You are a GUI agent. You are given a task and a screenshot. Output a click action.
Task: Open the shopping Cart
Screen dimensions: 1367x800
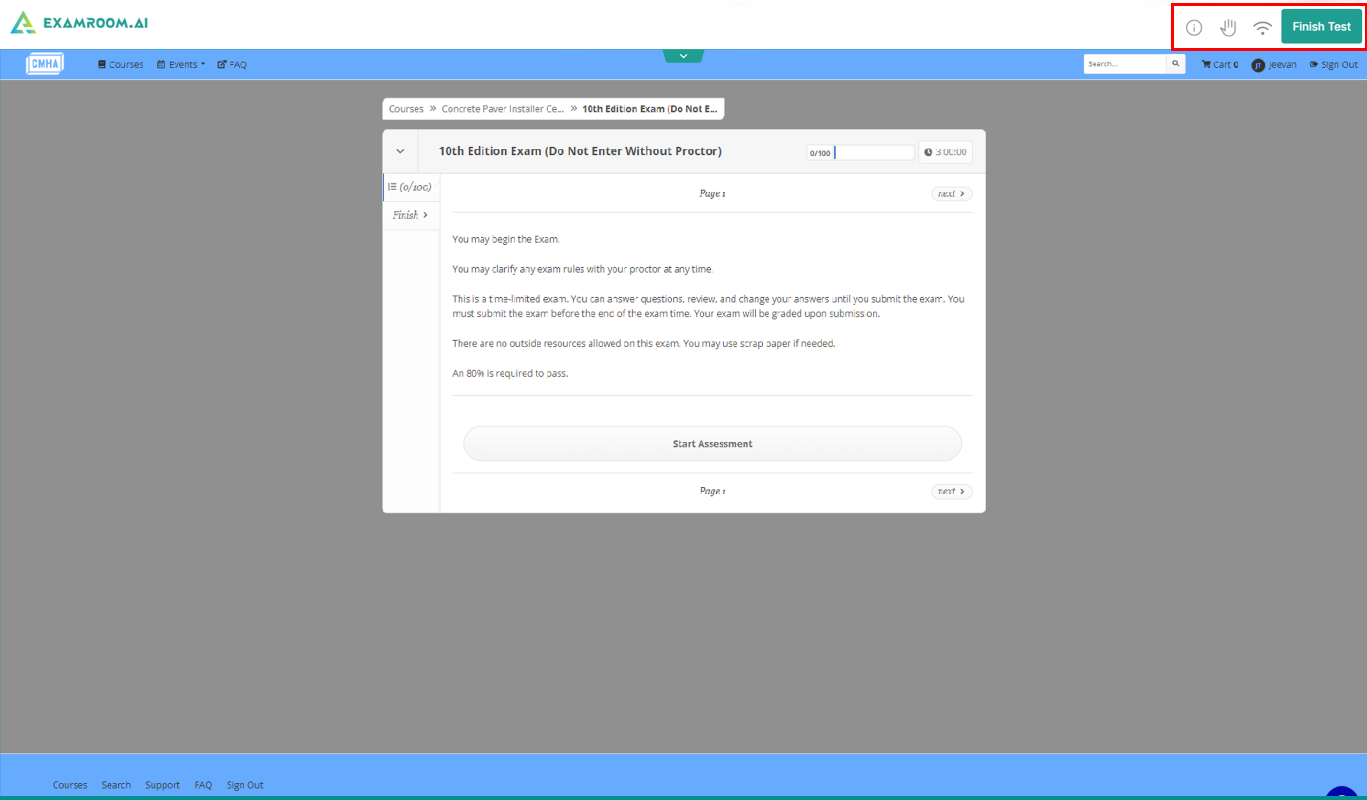point(1220,64)
